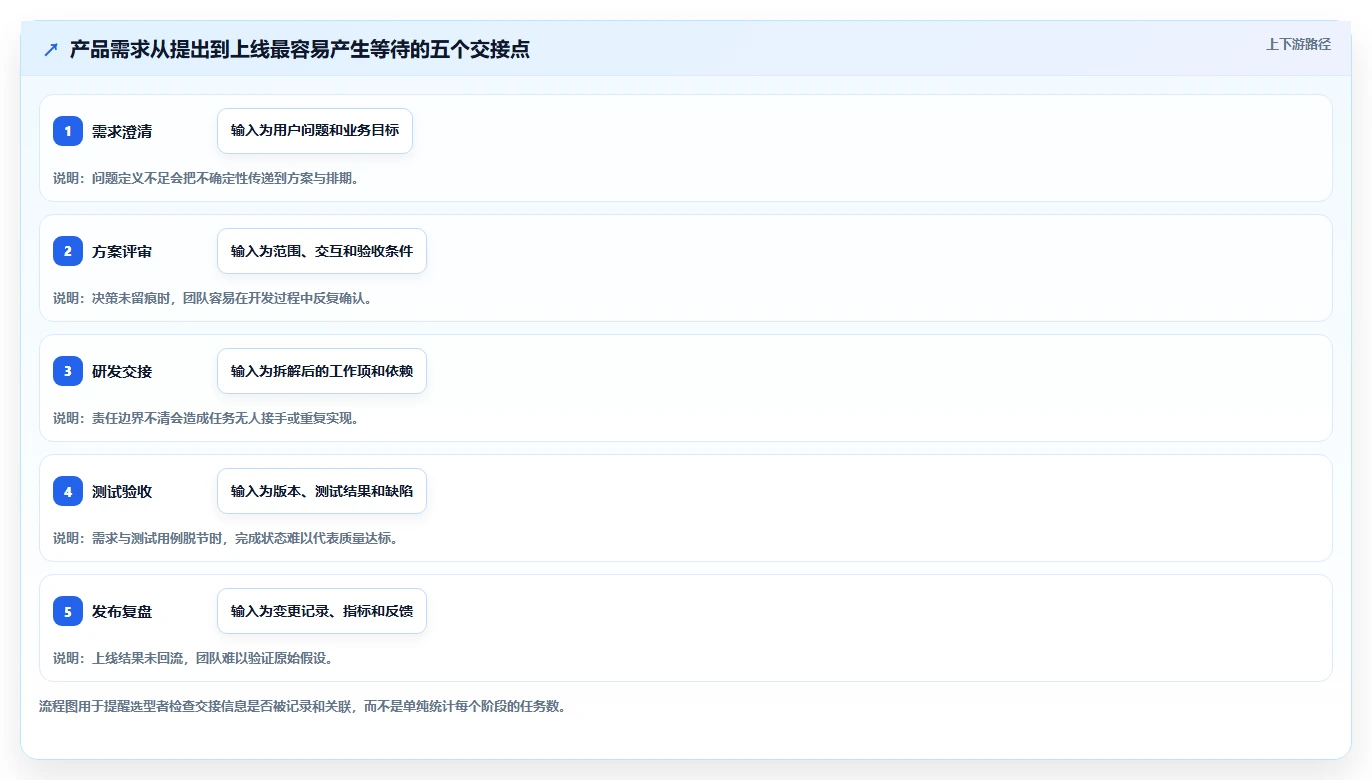
Task: Select step number 4 badge
Action: point(68,491)
